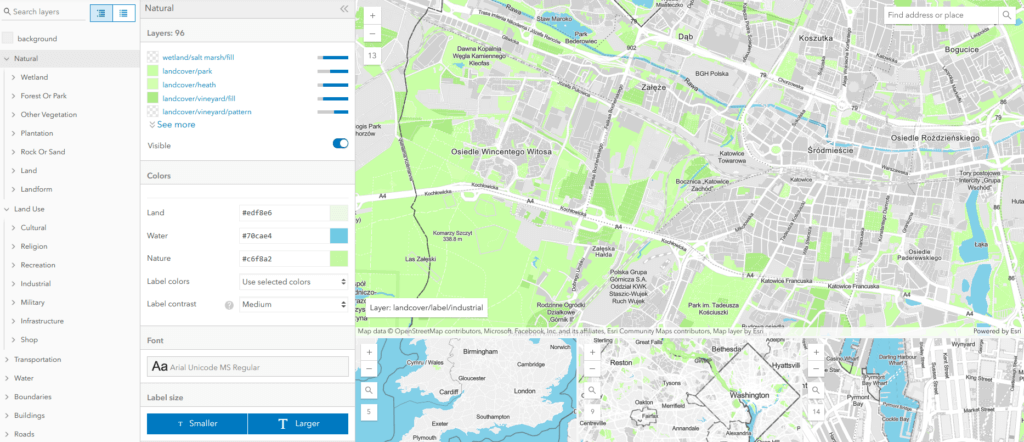This screenshot has height=442, width=1024.
Task: Expand the Boundaries group
Action: pos(6,397)
